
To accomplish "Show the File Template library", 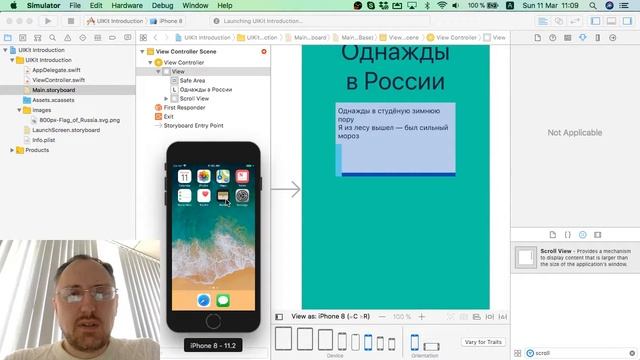I will pyautogui.click(x=553, y=235).
